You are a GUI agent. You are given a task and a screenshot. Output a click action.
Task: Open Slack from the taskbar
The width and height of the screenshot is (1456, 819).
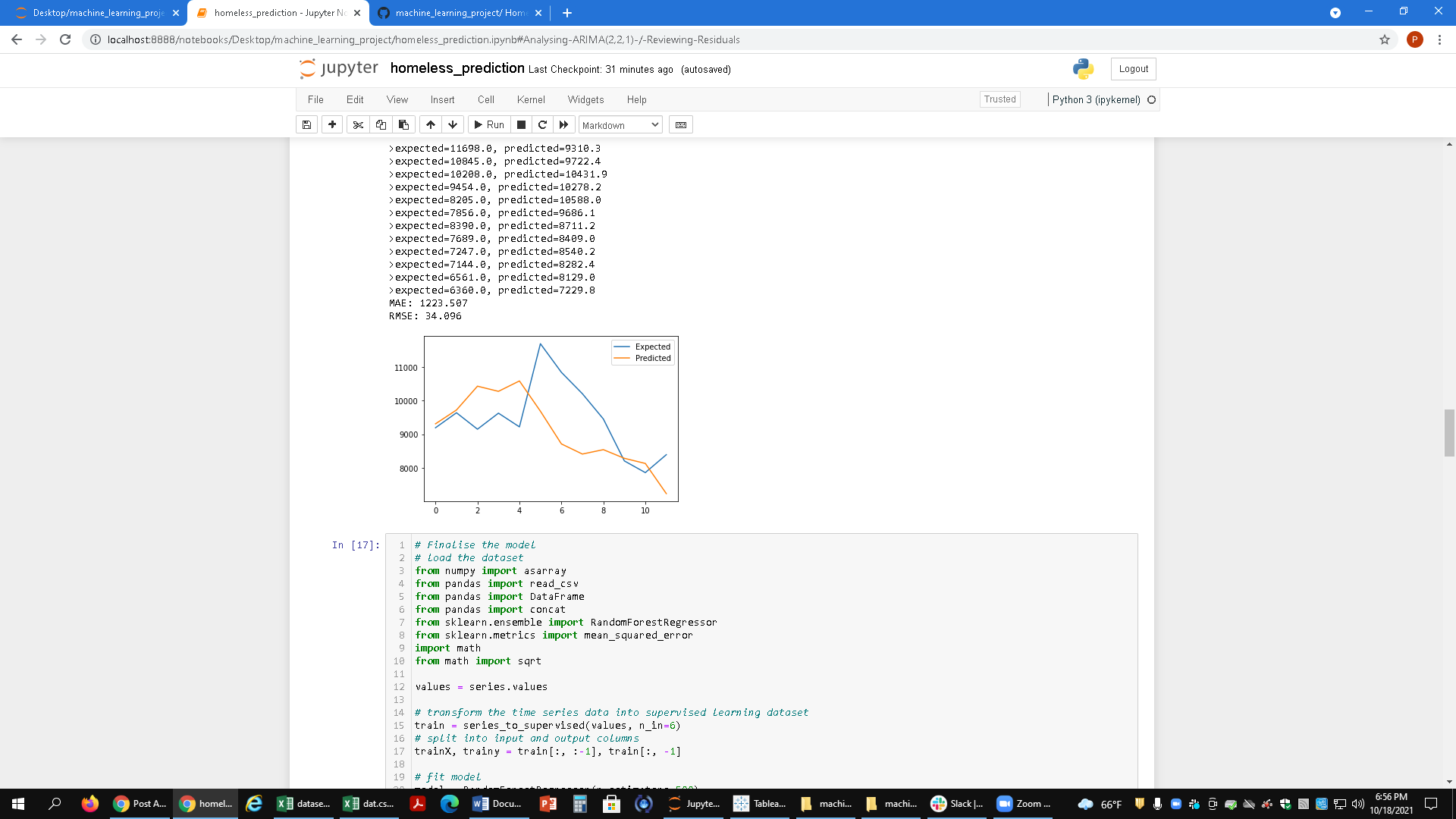click(956, 804)
